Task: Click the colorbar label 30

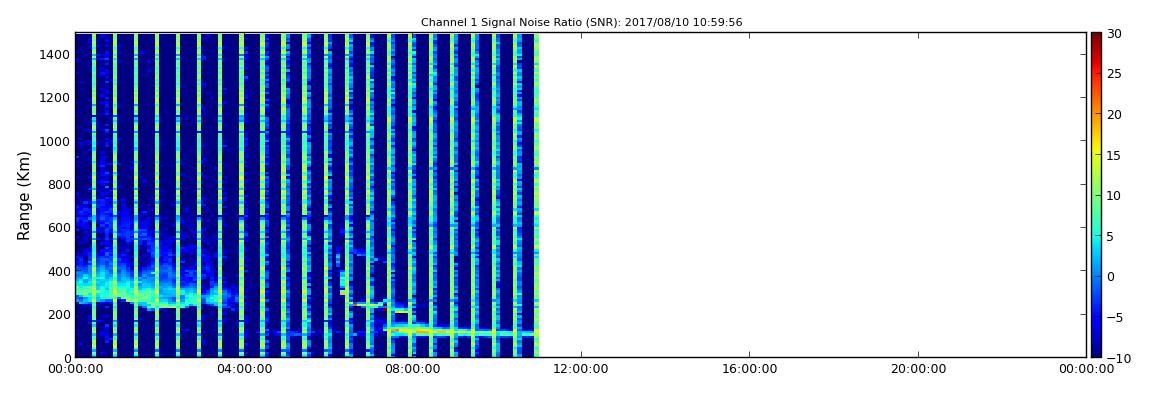Action: pos(1115,33)
